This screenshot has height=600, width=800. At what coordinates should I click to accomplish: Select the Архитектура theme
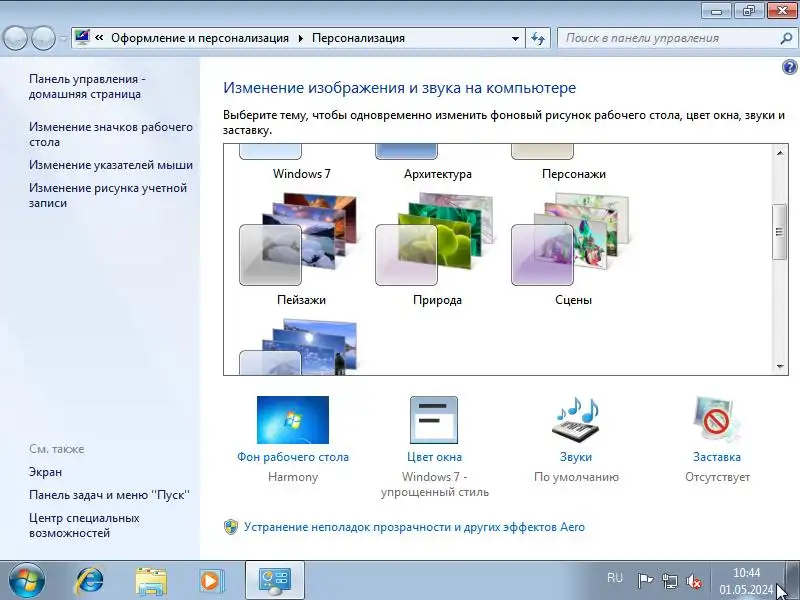tap(437, 163)
